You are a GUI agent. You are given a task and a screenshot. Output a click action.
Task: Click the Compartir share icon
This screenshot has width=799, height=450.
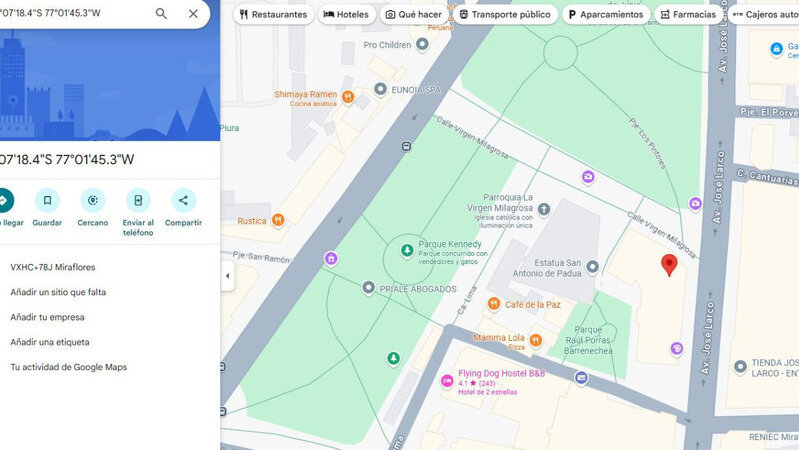pyautogui.click(x=183, y=200)
